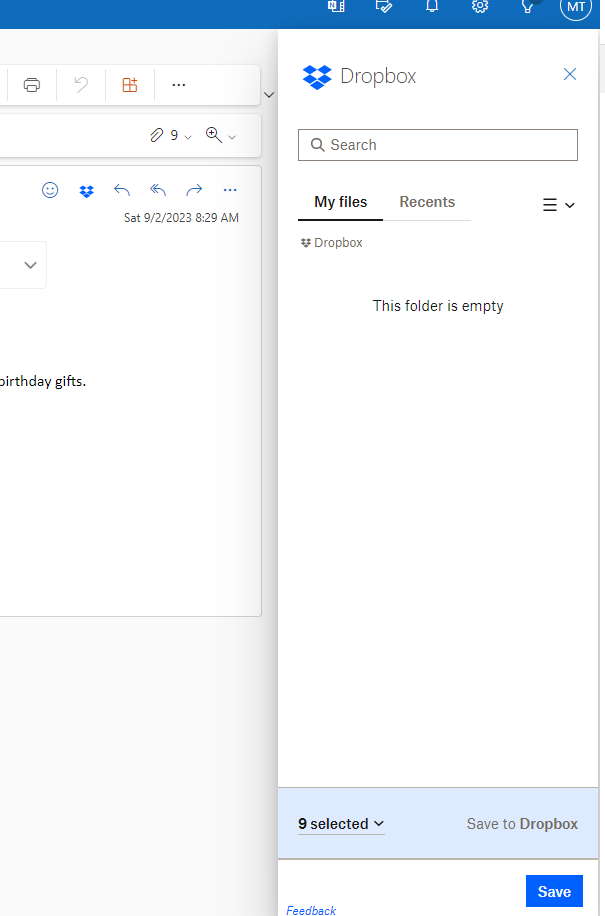605x916 pixels.
Task: Expand the 9 selected files list
Action: (x=341, y=824)
